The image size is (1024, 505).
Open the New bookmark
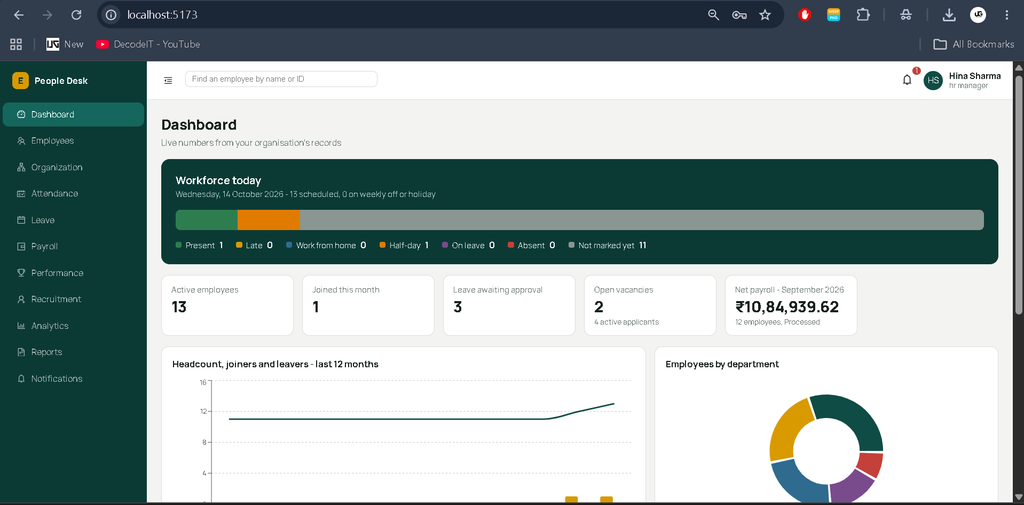[65, 44]
